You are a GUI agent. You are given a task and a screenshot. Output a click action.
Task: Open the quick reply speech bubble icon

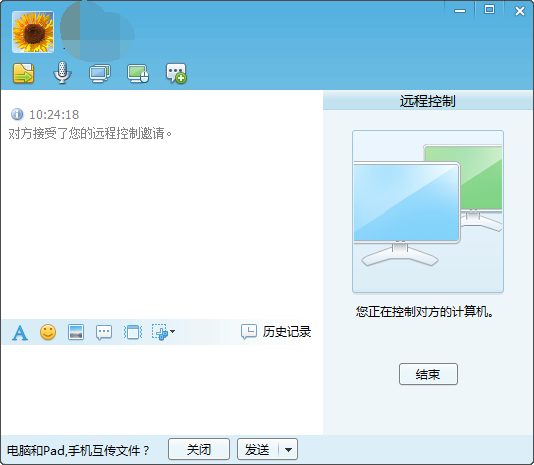pyautogui.click(x=104, y=332)
